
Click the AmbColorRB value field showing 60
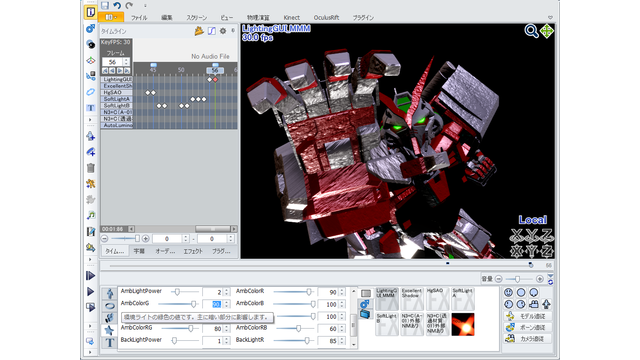(328, 329)
